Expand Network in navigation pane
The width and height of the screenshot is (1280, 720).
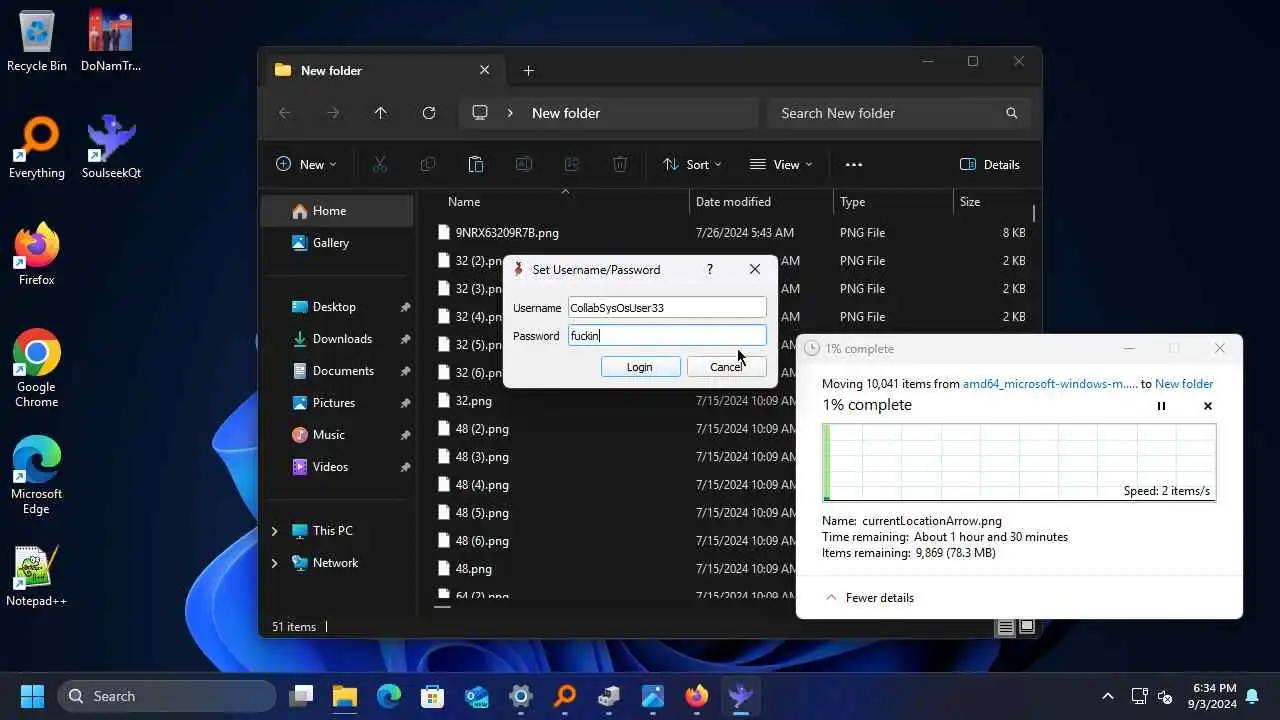(x=275, y=563)
